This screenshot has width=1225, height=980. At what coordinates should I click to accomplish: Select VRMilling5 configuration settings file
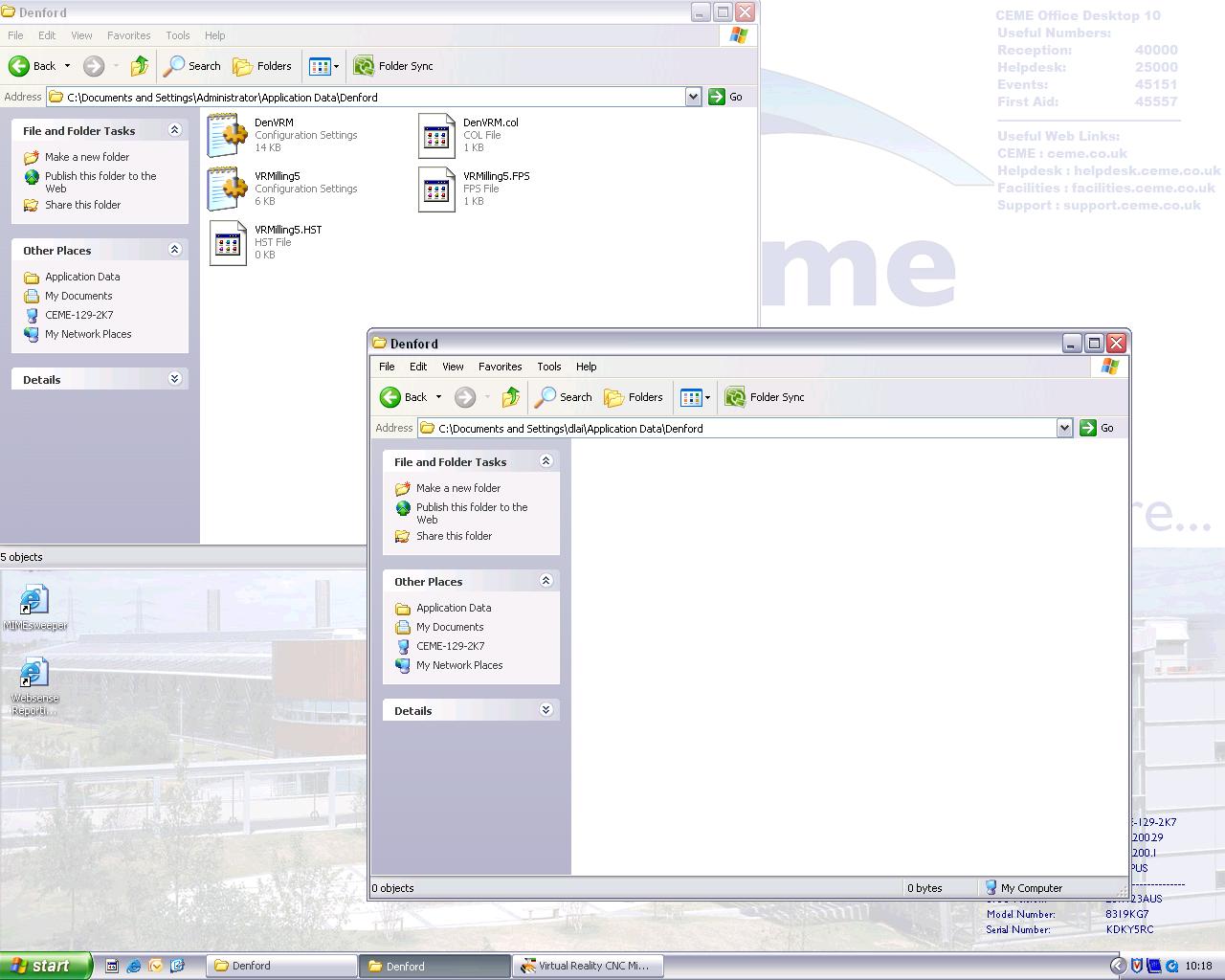point(228,189)
